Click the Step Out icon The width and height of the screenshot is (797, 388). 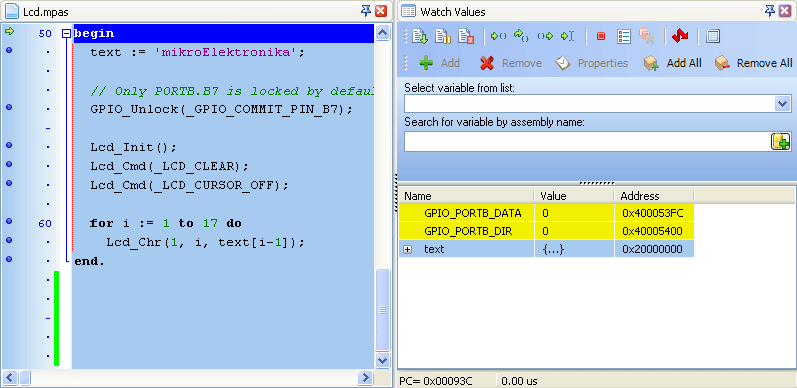tap(545, 36)
